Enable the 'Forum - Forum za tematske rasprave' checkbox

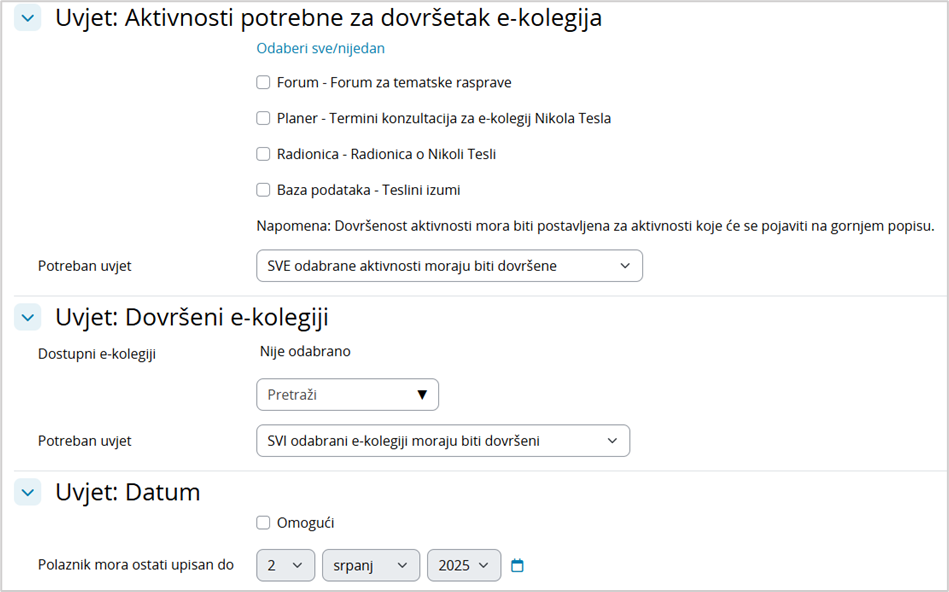pyautogui.click(x=263, y=83)
